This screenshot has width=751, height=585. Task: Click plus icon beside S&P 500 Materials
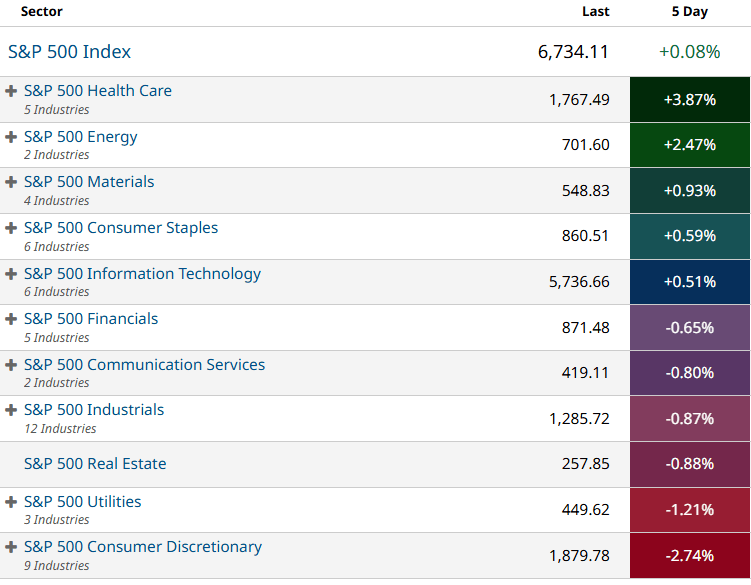pos(11,182)
